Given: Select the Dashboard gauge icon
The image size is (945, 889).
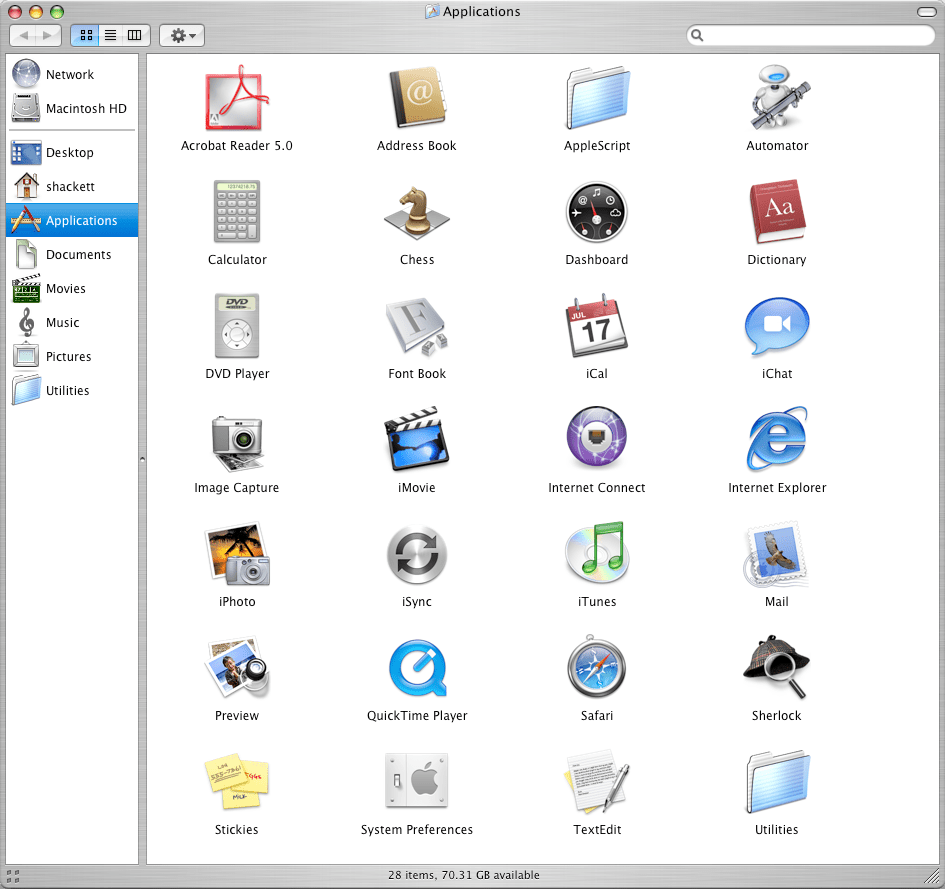Looking at the screenshot, I should tap(597, 212).
